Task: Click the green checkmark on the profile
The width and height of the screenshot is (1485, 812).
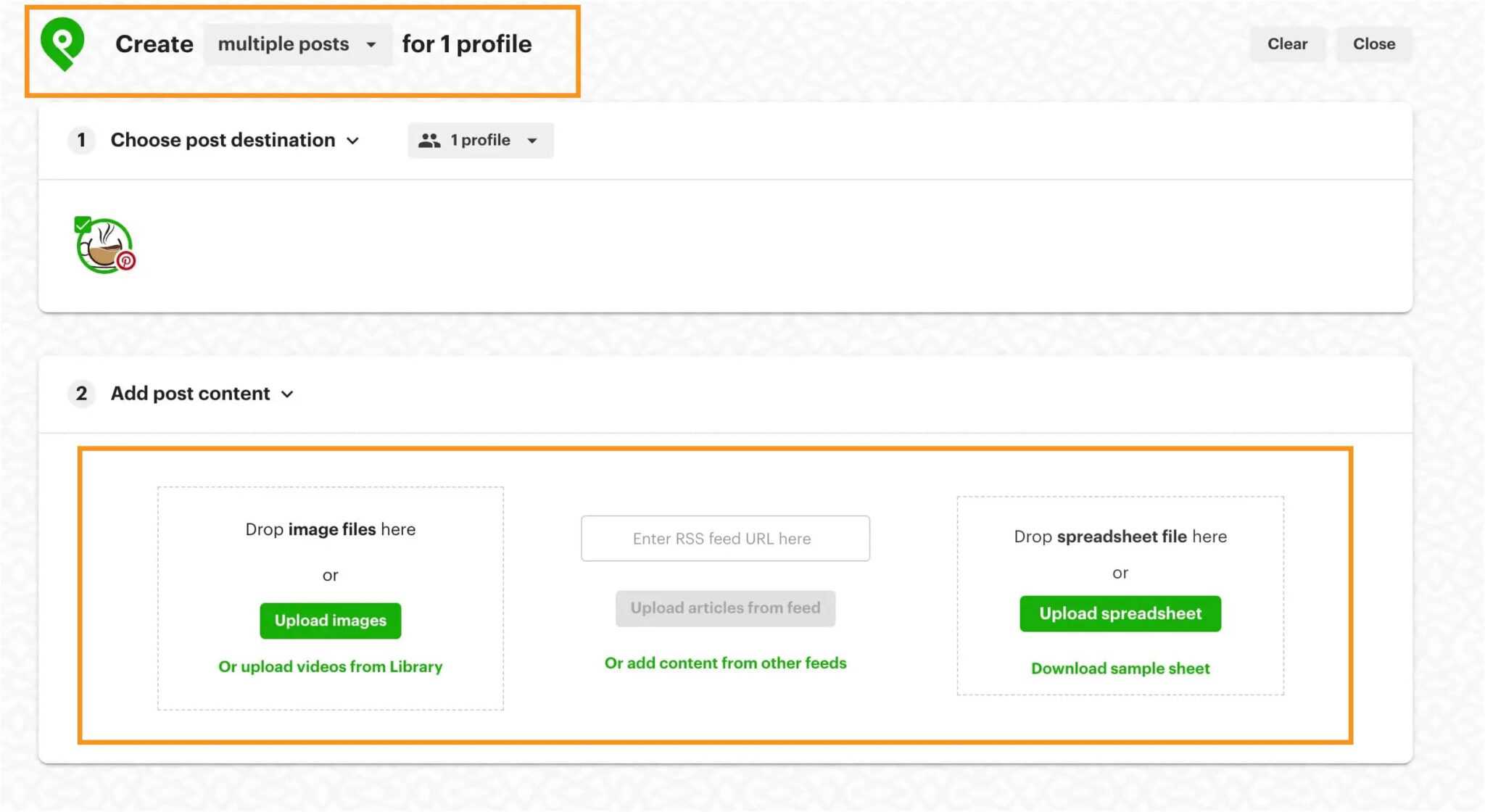Action: click(82, 225)
